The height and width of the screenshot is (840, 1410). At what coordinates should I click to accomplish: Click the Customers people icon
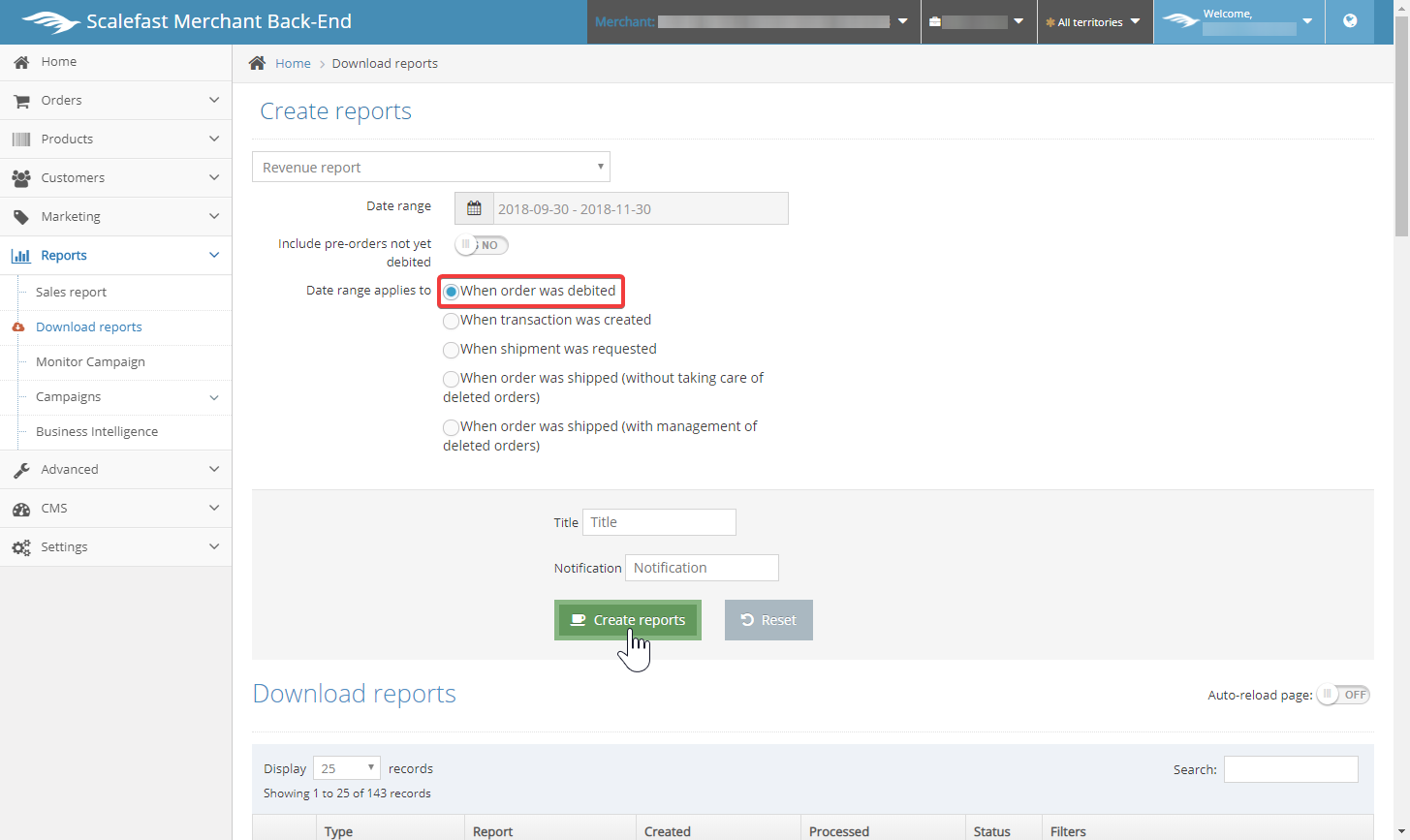(x=21, y=178)
